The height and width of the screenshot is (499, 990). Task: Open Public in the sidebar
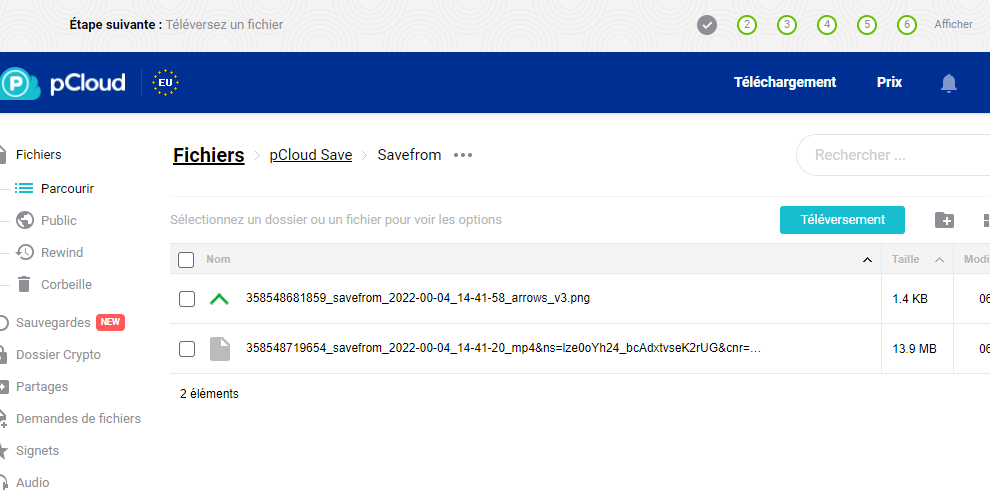coord(59,220)
